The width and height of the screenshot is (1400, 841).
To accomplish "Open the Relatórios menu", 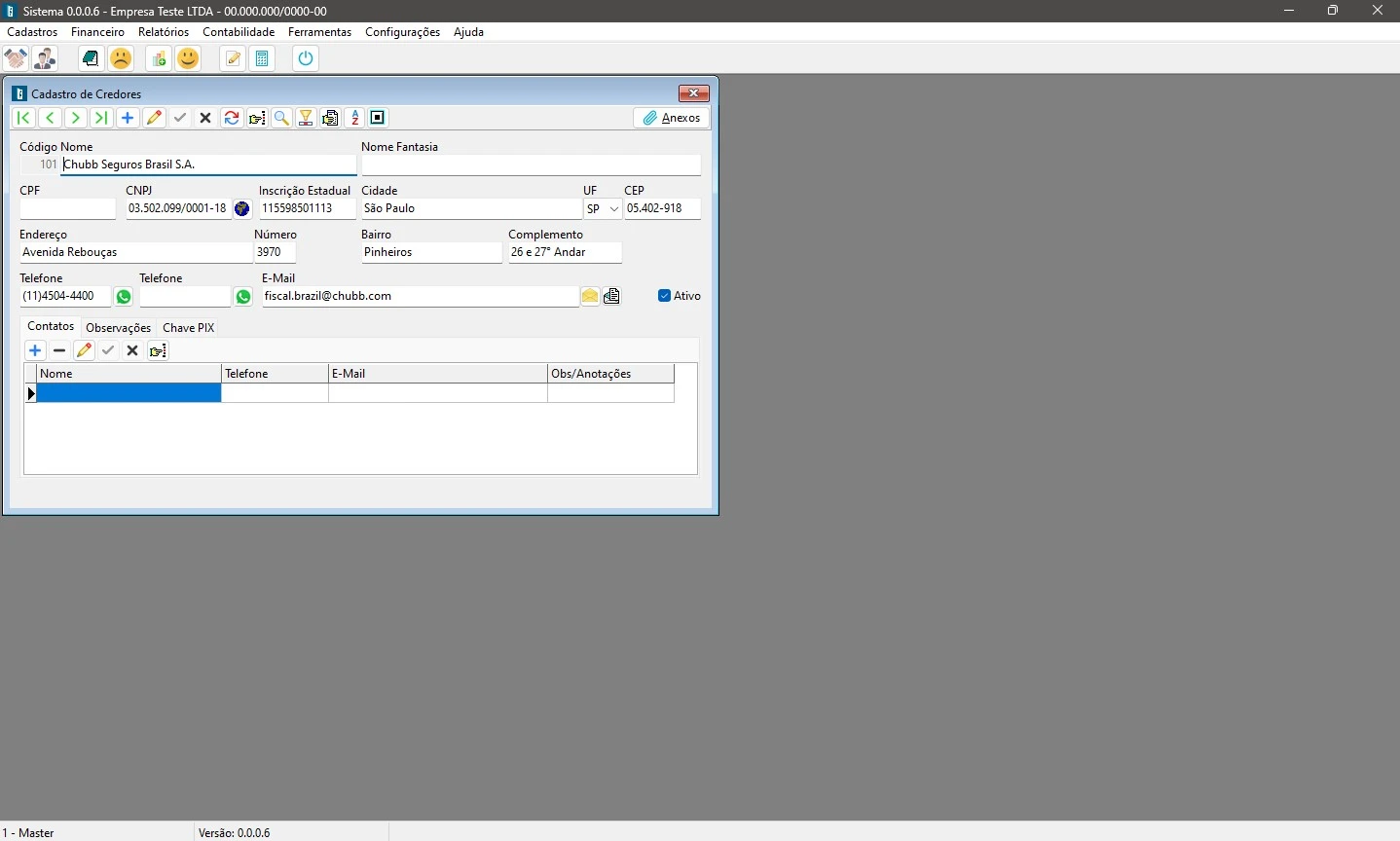I will pos(164,32).
